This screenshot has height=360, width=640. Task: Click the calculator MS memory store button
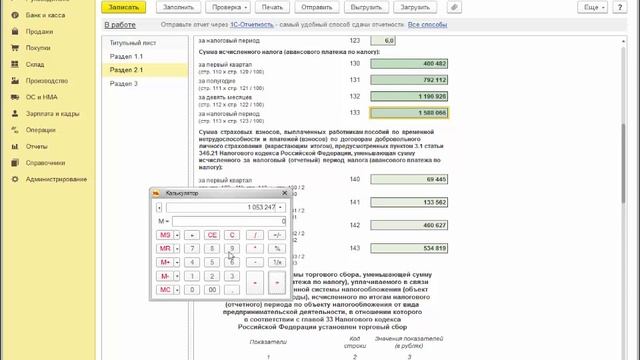[x=165, y=235]
